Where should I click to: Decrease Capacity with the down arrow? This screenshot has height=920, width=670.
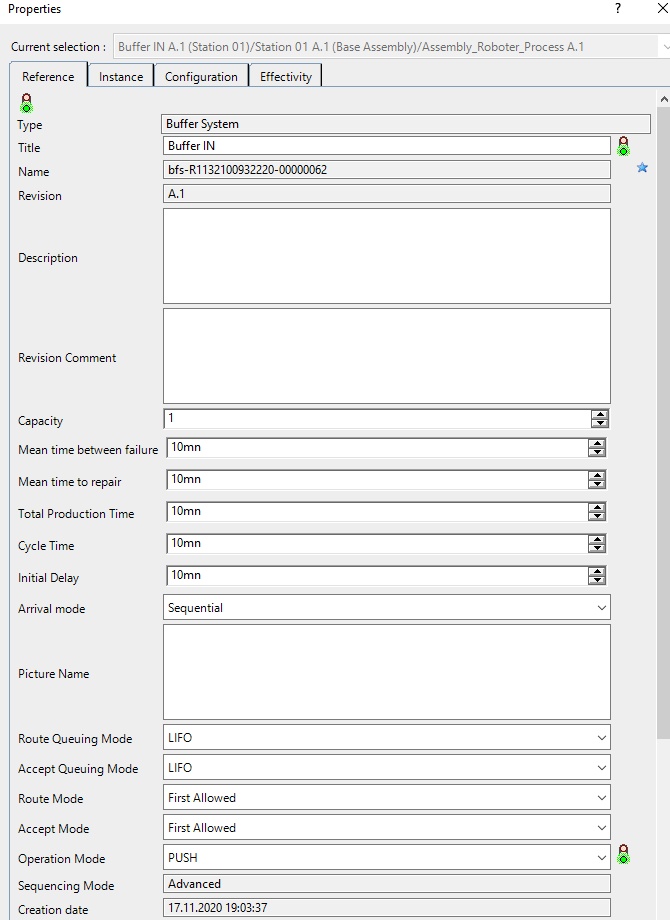tap(600, 422)
